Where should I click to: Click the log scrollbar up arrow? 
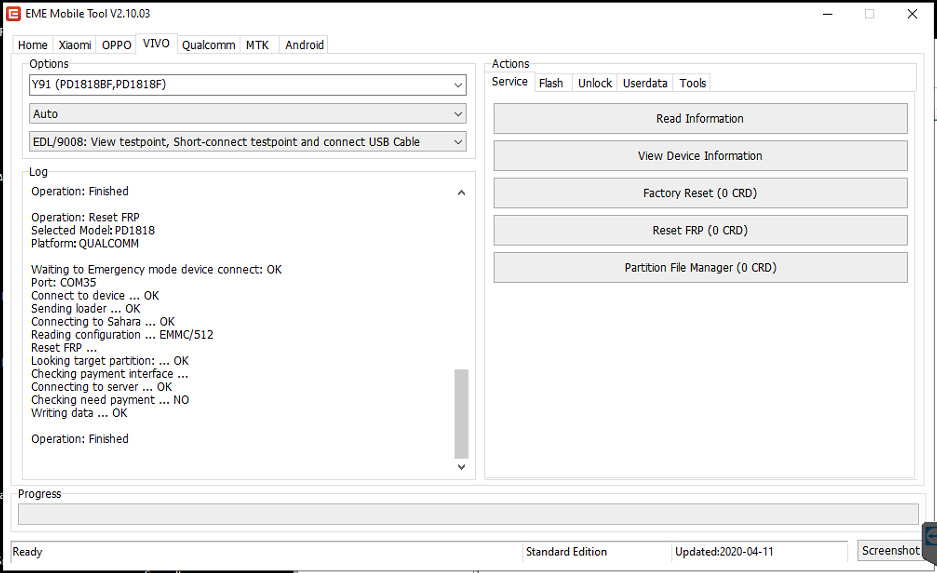(x=461, y=192)
